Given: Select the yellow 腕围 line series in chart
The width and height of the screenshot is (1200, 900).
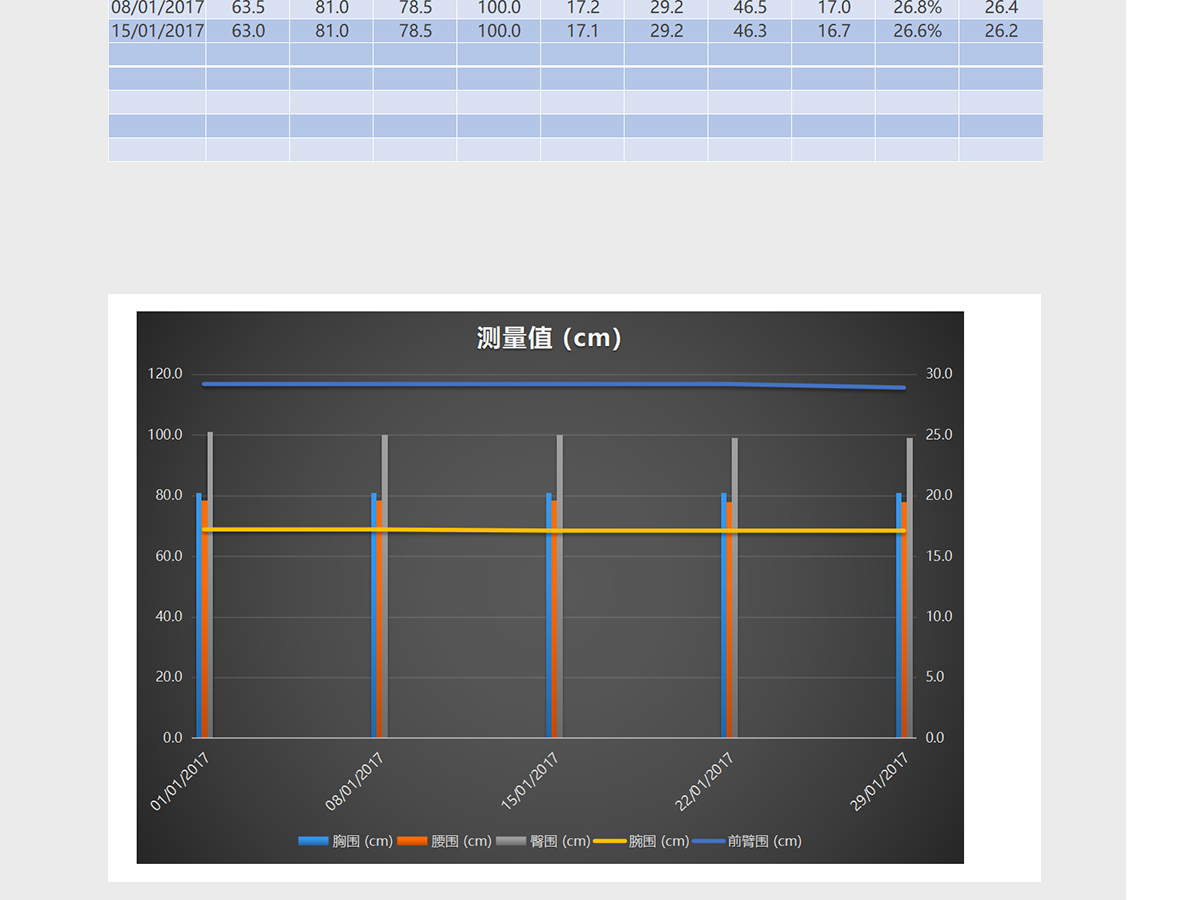Looking at the screenshot, I should (553, 530).
